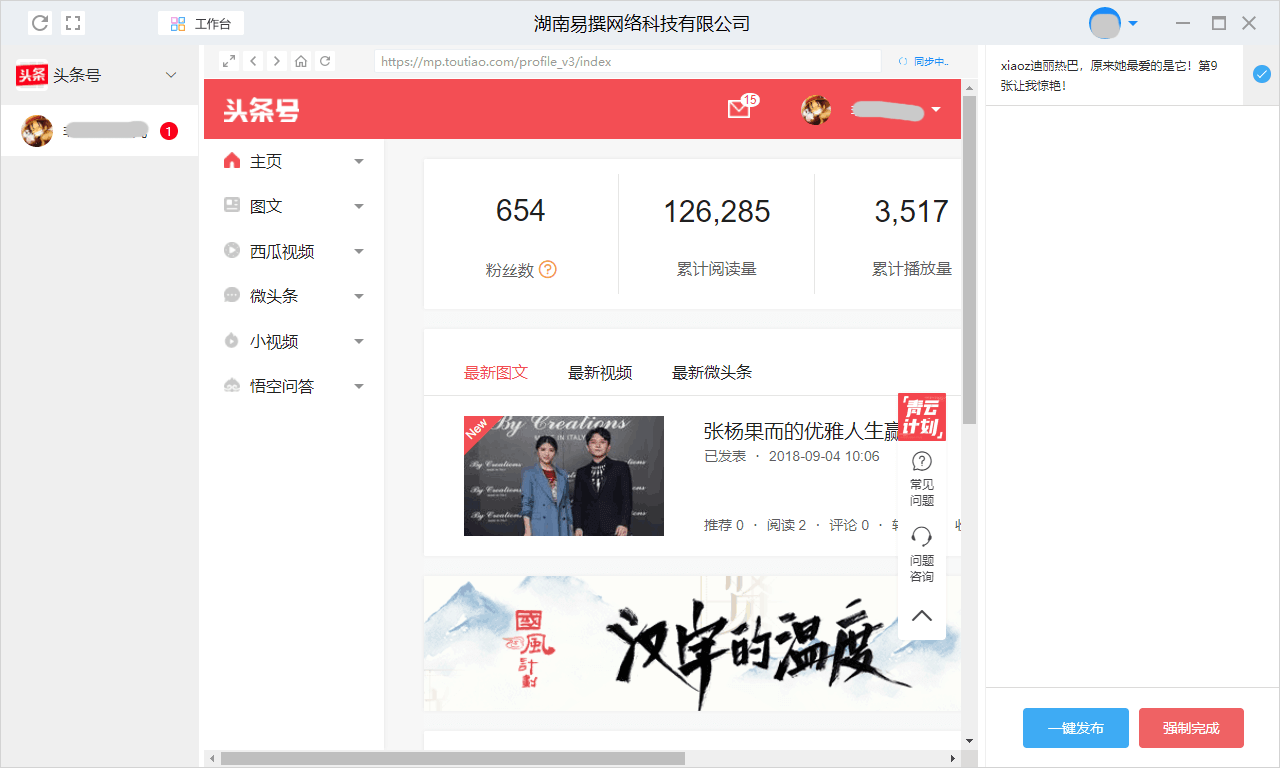Click the URL address field
This screenshot has width=1280, height=768.
(627, 61)
